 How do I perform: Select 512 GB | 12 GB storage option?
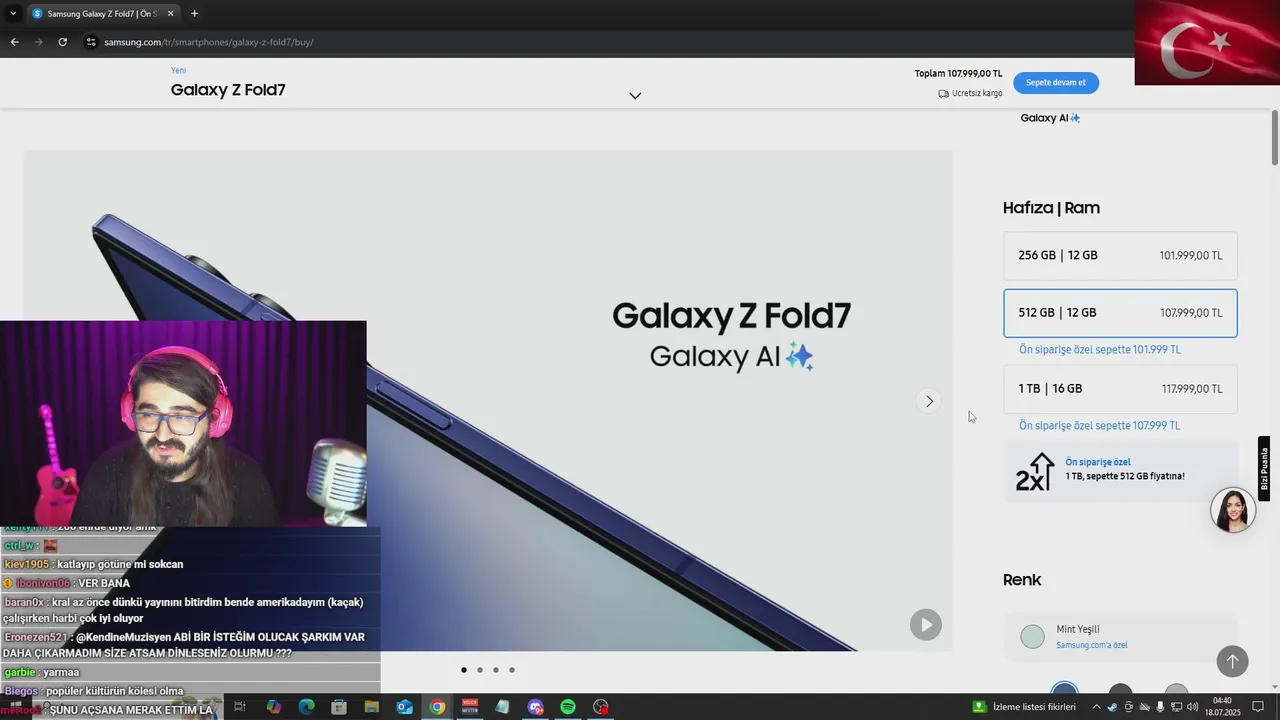[x=1120, y=313]
